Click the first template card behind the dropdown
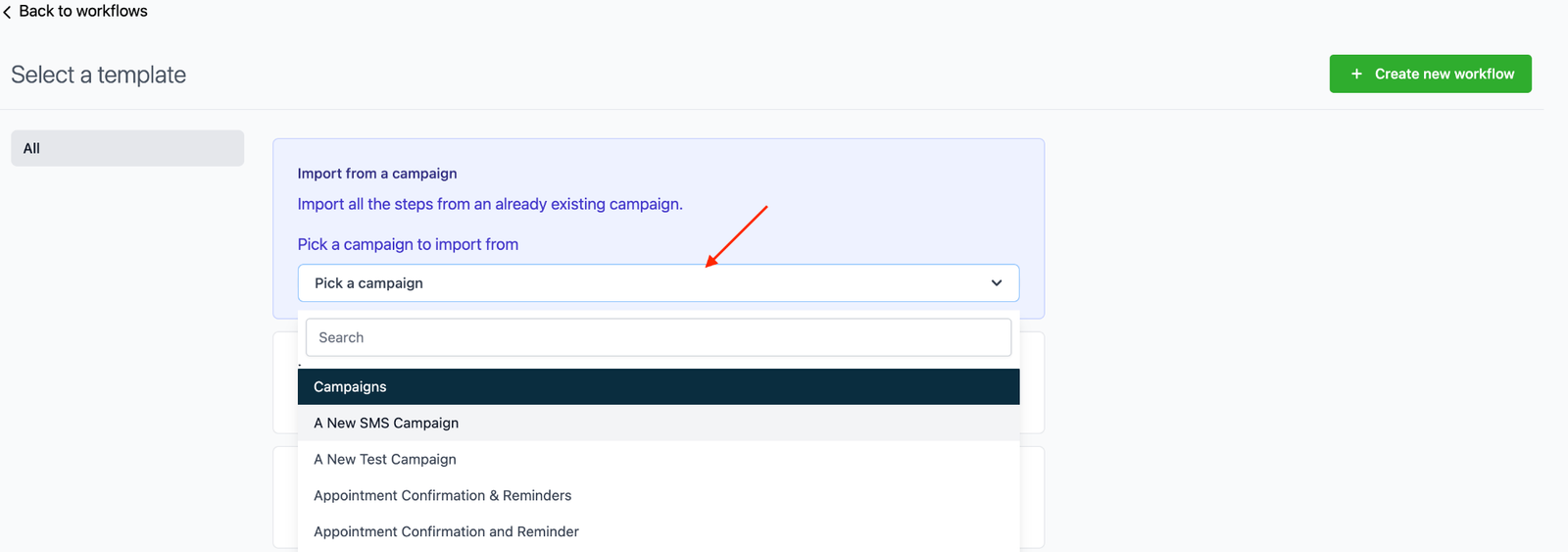Viewport: 1568px width, 552px height. 1032,382
